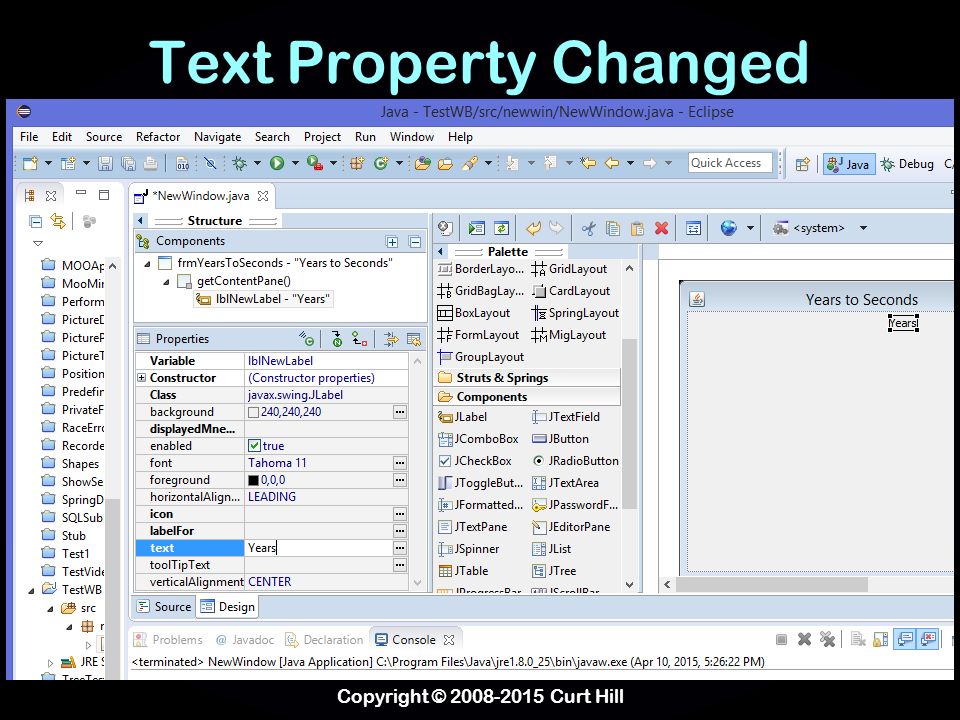This screenshot has width=960, height=720.
Task: Click the Run (green play) toolbar icon
Action: (277, 163)
